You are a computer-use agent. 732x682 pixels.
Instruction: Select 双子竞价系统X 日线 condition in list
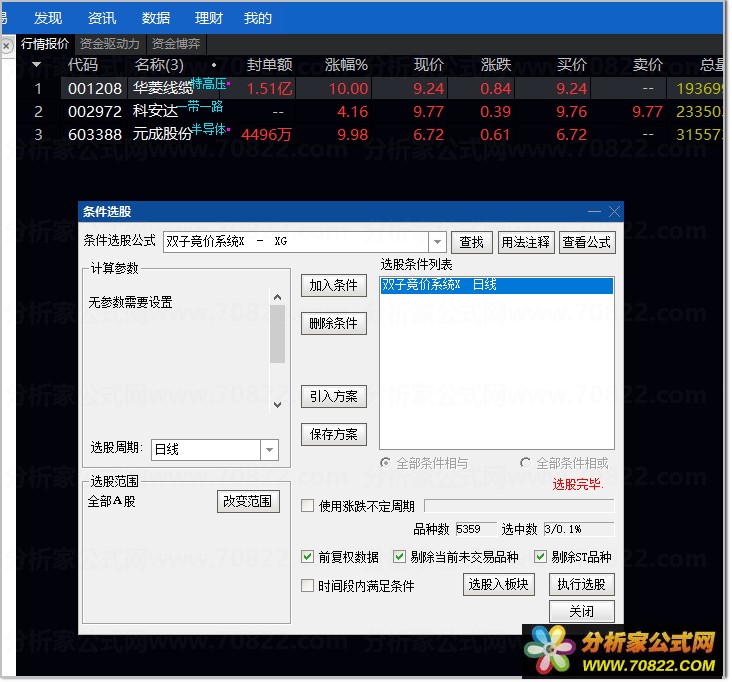pyautogui.click(x=496, y=285)
